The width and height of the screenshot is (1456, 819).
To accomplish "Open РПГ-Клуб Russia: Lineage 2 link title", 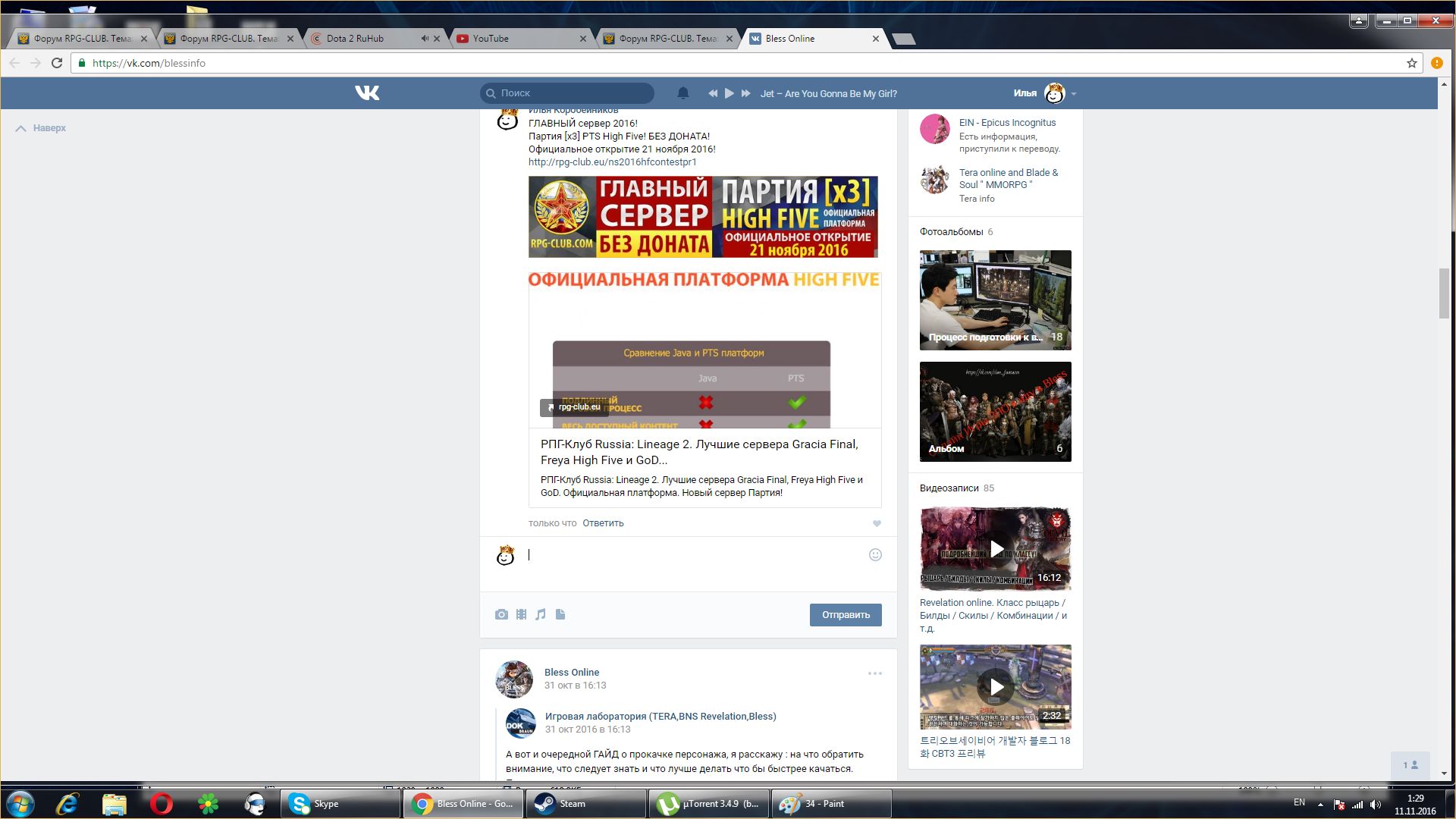I will (x=699, y=452).
